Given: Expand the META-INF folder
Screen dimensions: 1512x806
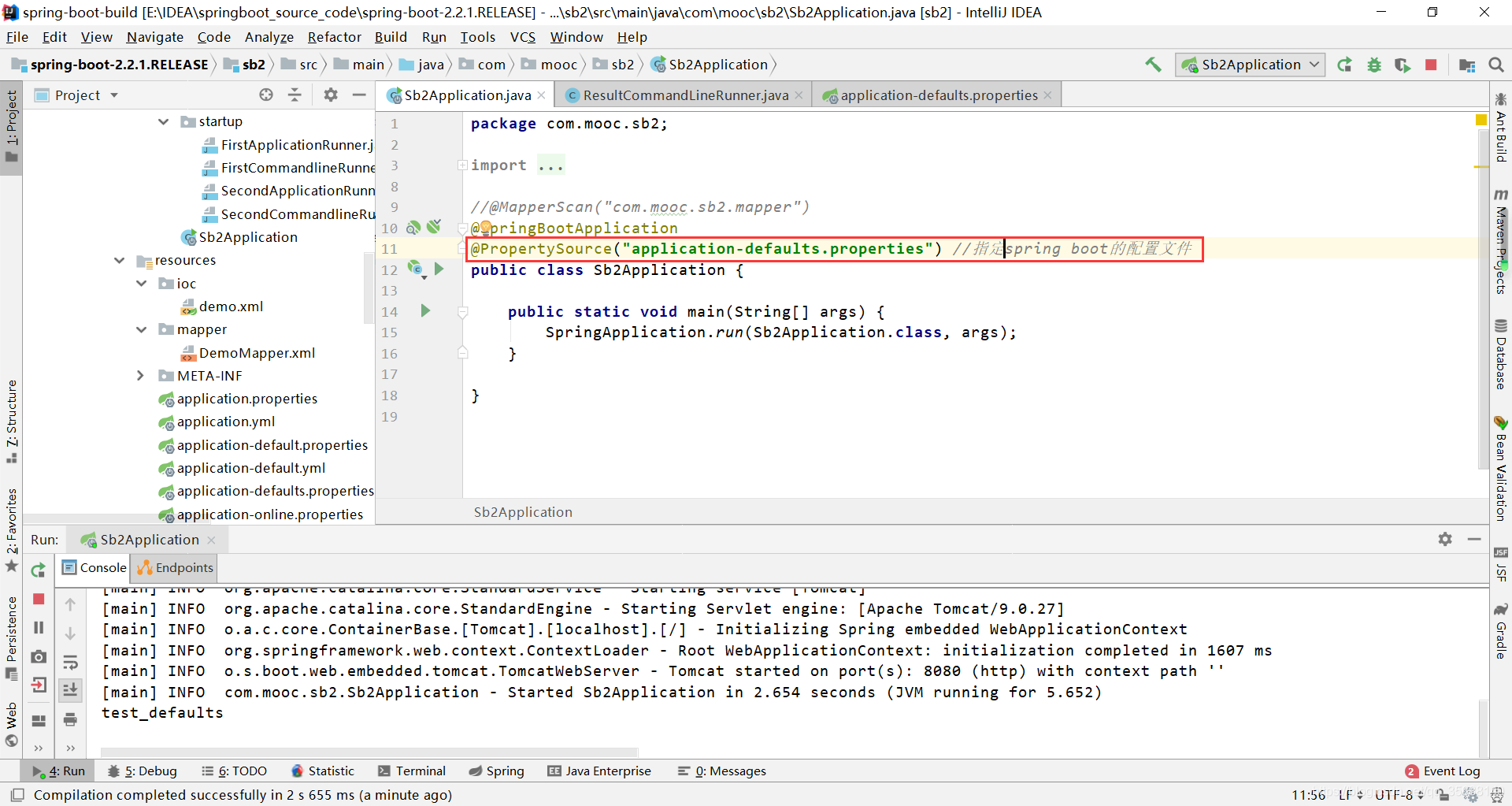Looking at the screenshot, I should click(140, 376).
